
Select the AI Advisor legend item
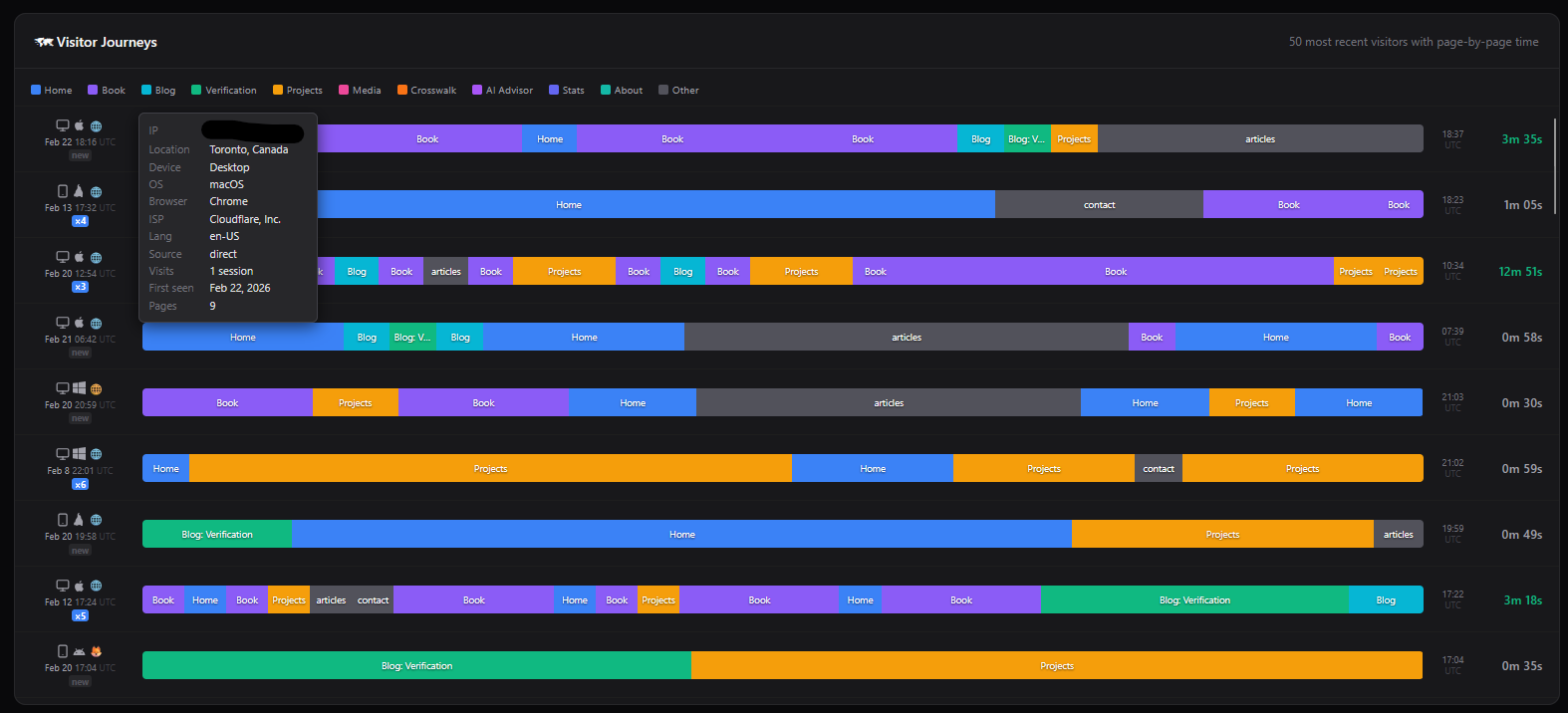point(503,90)
